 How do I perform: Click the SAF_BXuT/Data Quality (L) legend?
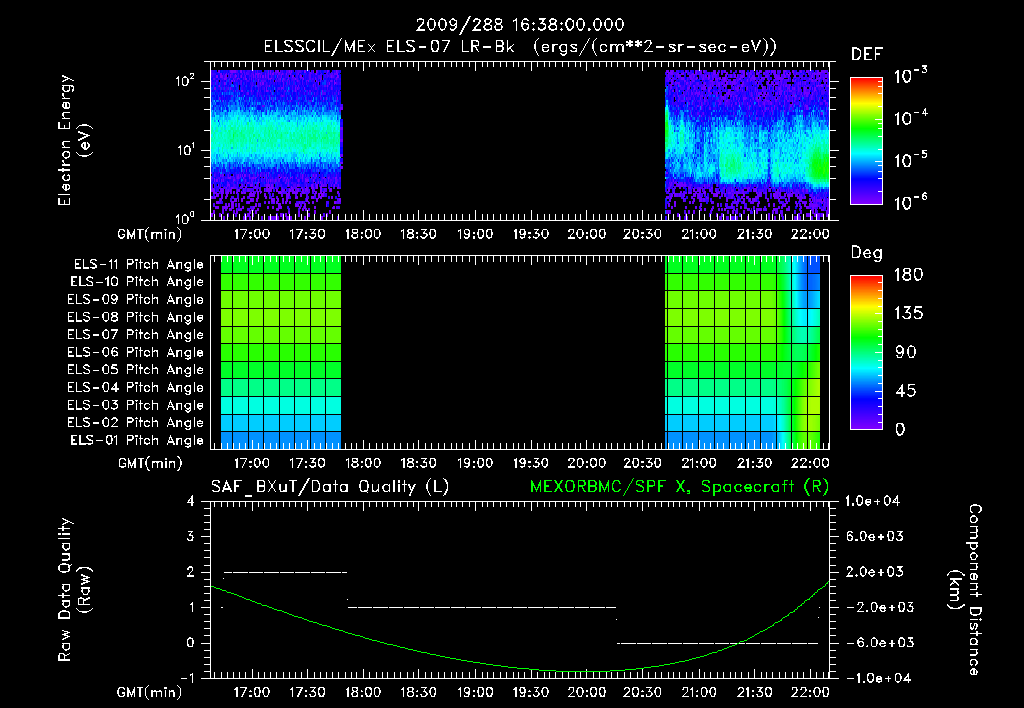[x=330, y=487]
